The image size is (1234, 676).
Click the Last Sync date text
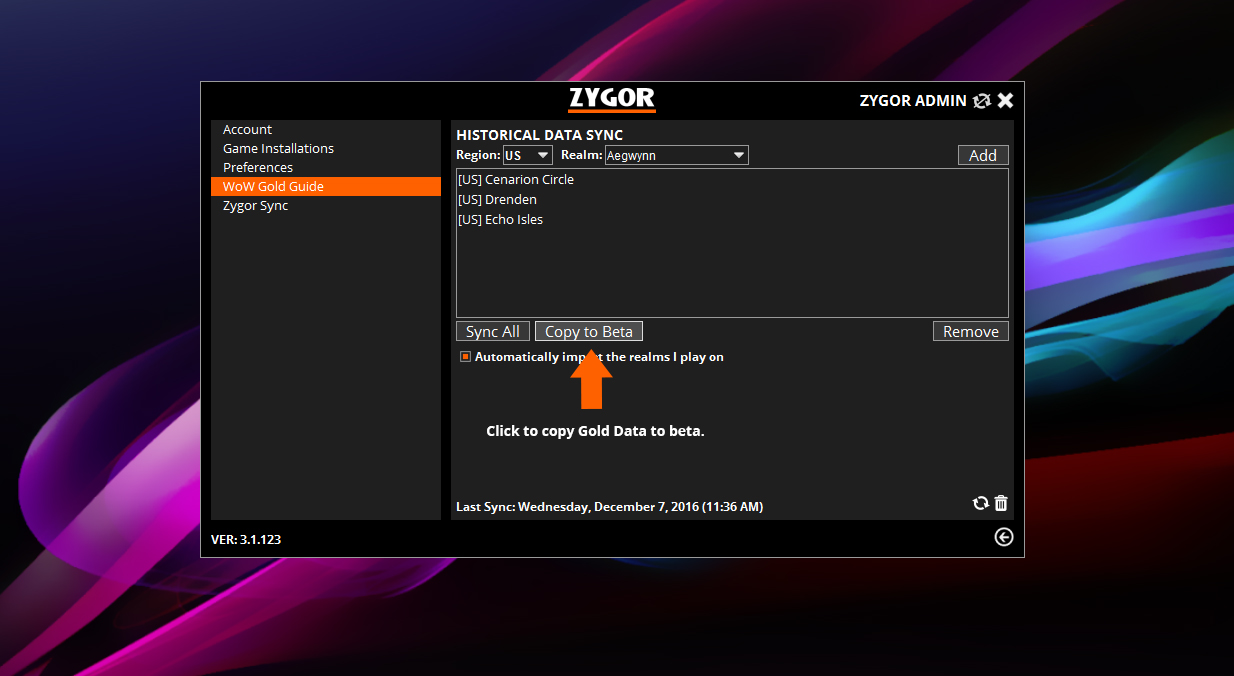(x=609, y=507)
